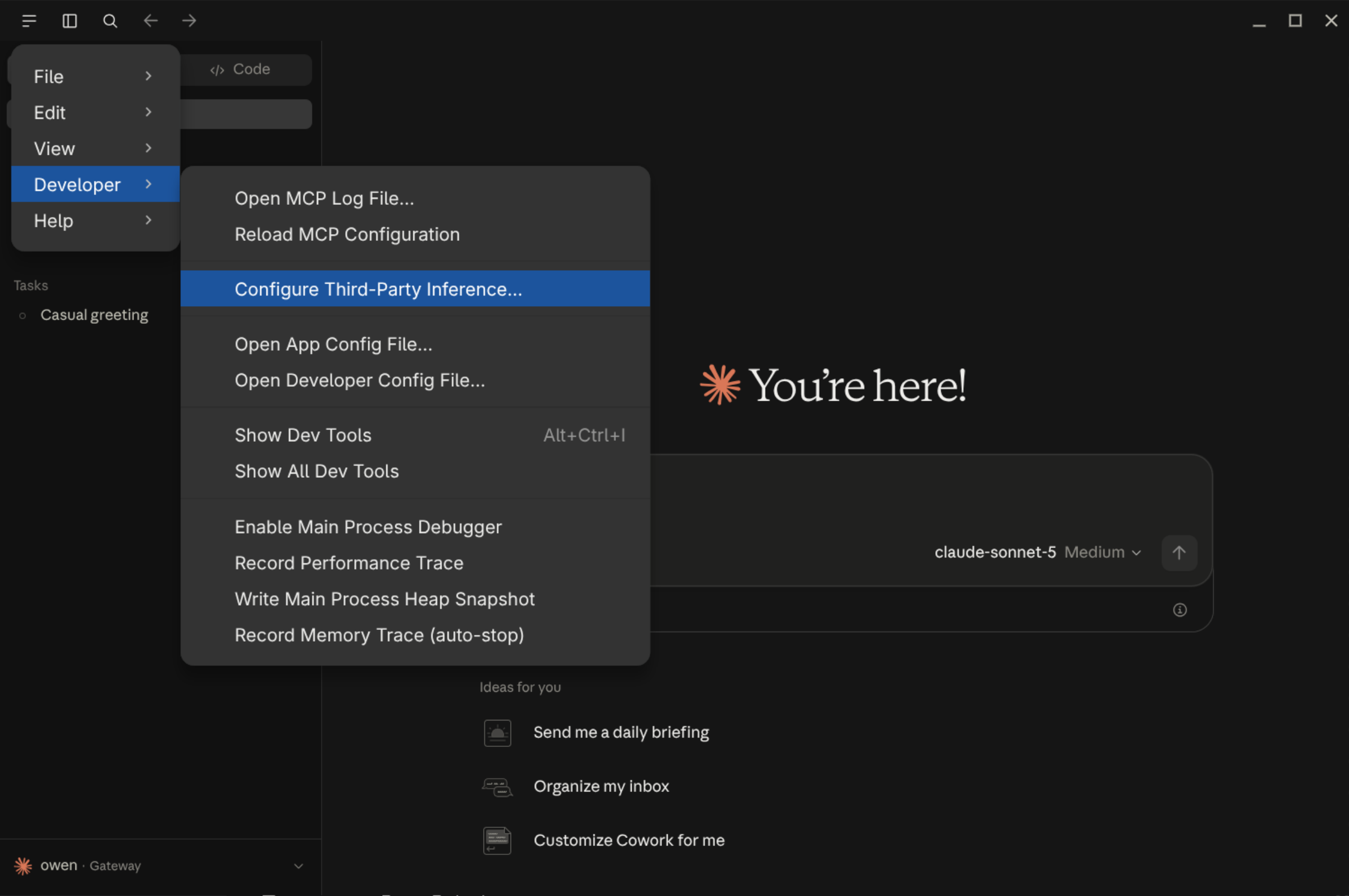
Task: Click the Claude starburst logo near owen
Action: pos(23,866)
